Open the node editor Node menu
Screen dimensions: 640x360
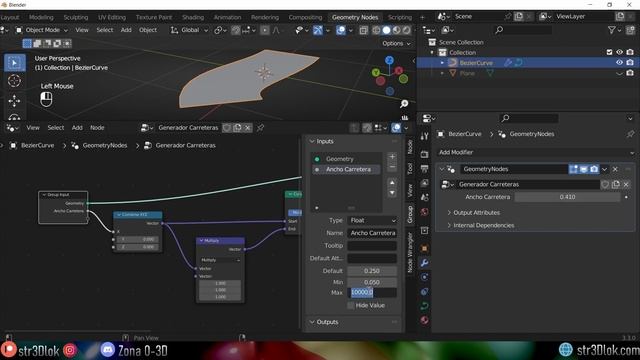click(x=97, y=128)
